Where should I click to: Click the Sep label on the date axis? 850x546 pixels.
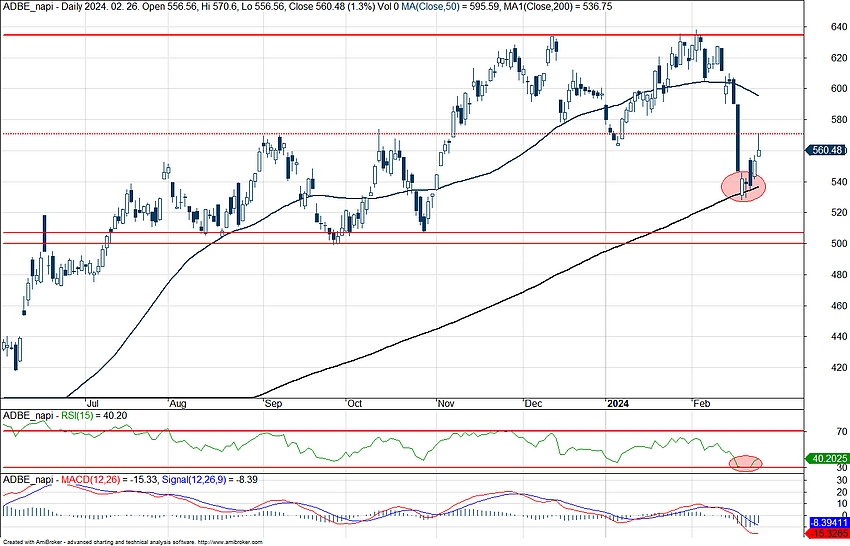(x=274, y=404)
